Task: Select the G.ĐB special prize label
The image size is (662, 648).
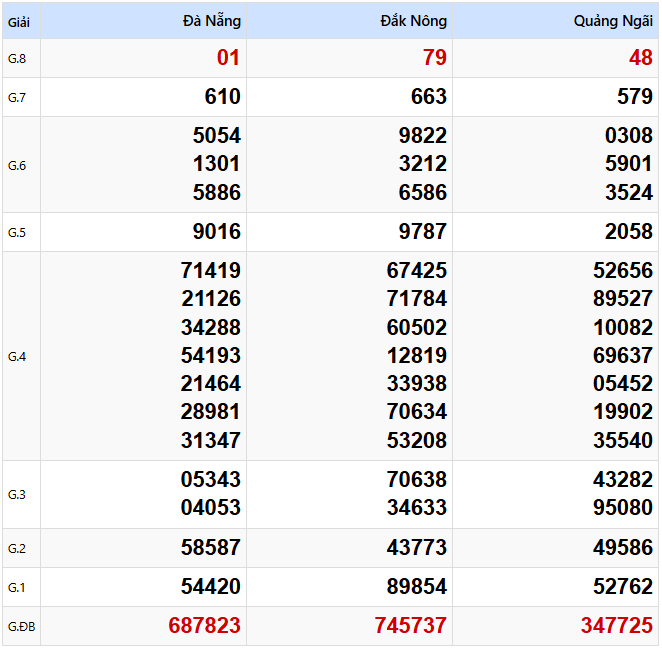Action: point(20,626)
